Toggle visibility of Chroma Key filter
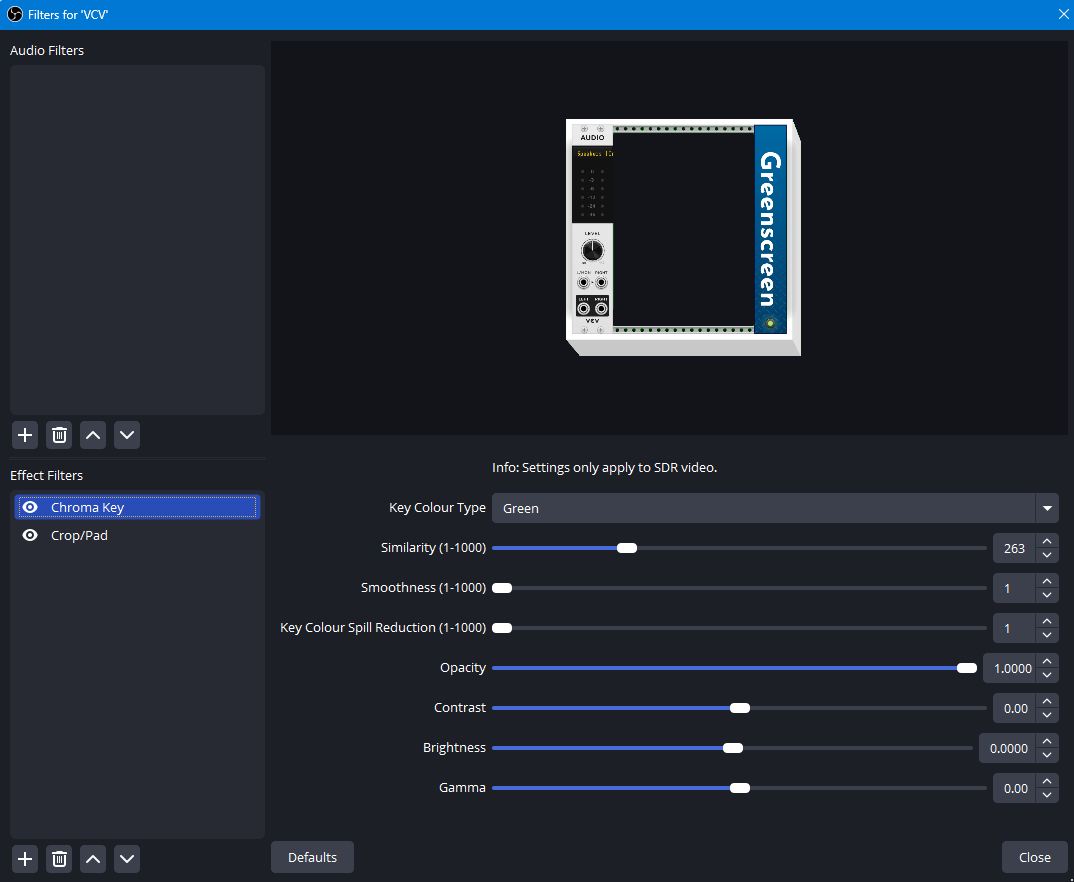 (x=30, y=507)
